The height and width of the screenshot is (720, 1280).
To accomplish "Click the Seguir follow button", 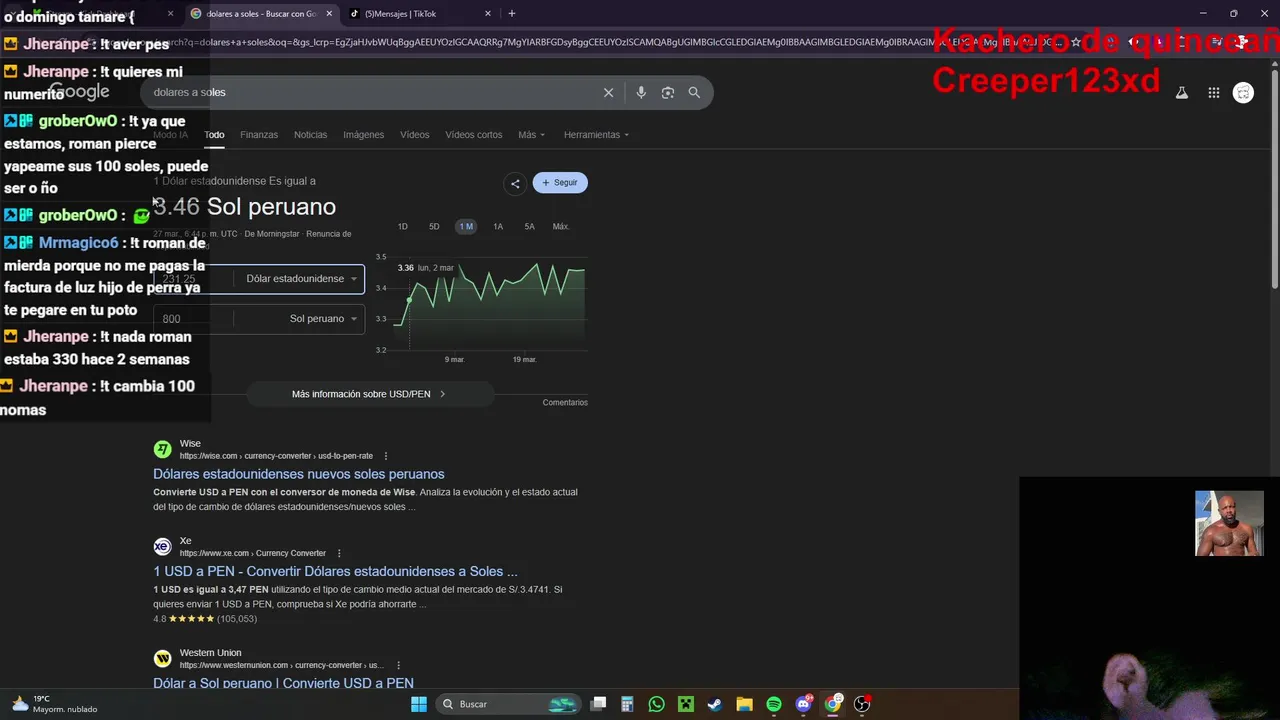I will coord(560,183).
